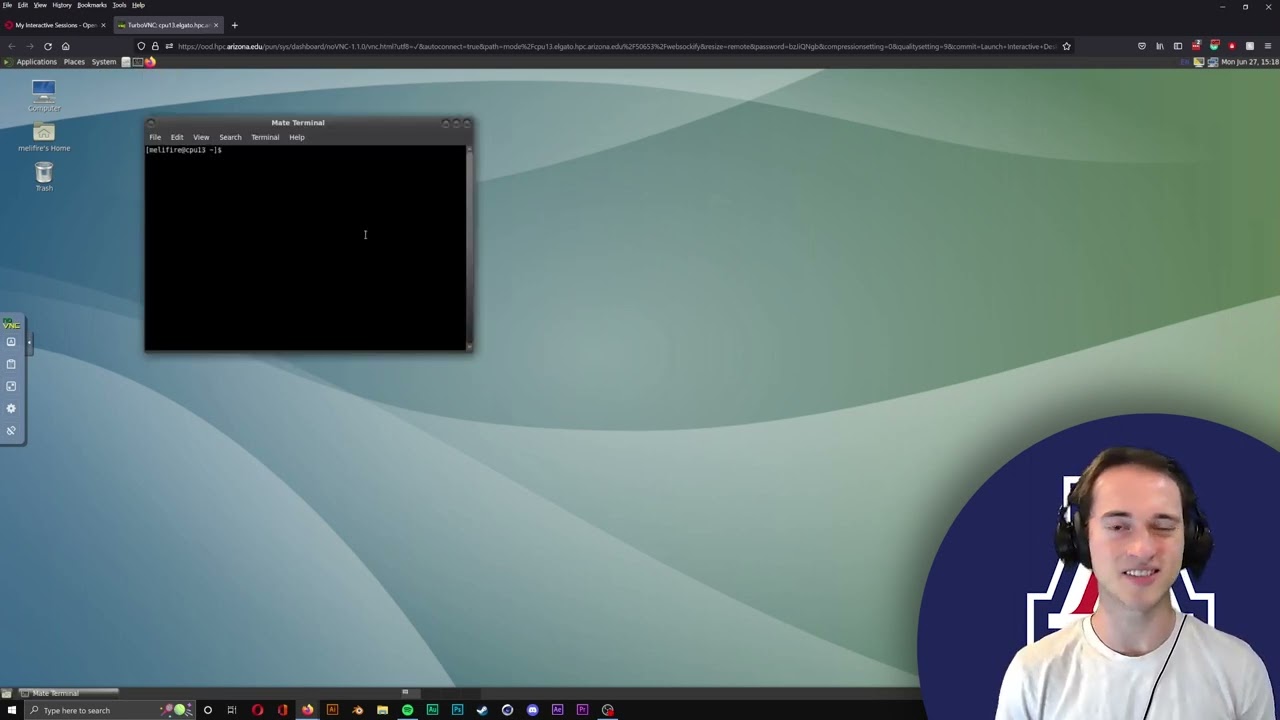This screenshot has height=720, width=1280.
Task: Open Opera browser from Windows taskbar
Action: 257,710
